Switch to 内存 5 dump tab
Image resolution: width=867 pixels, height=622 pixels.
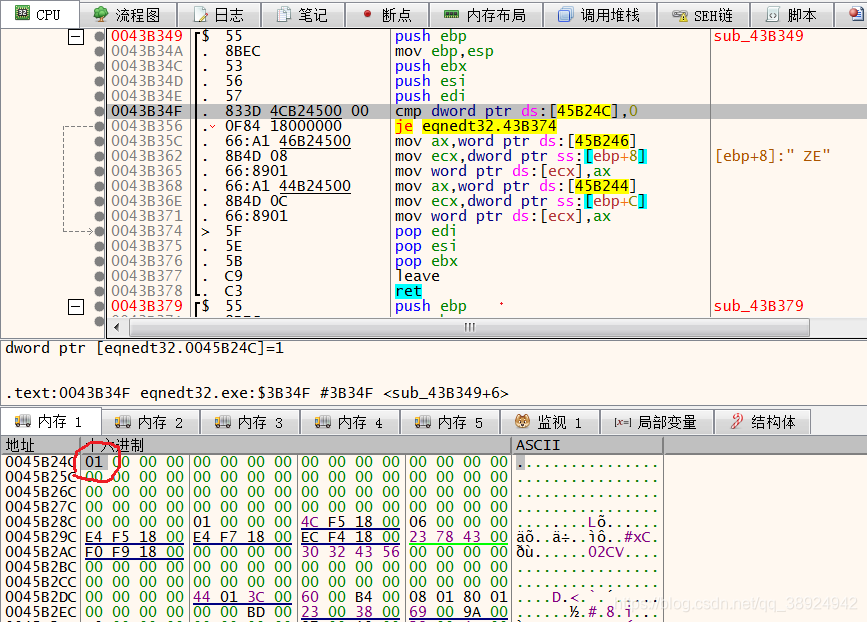[451, 422]
